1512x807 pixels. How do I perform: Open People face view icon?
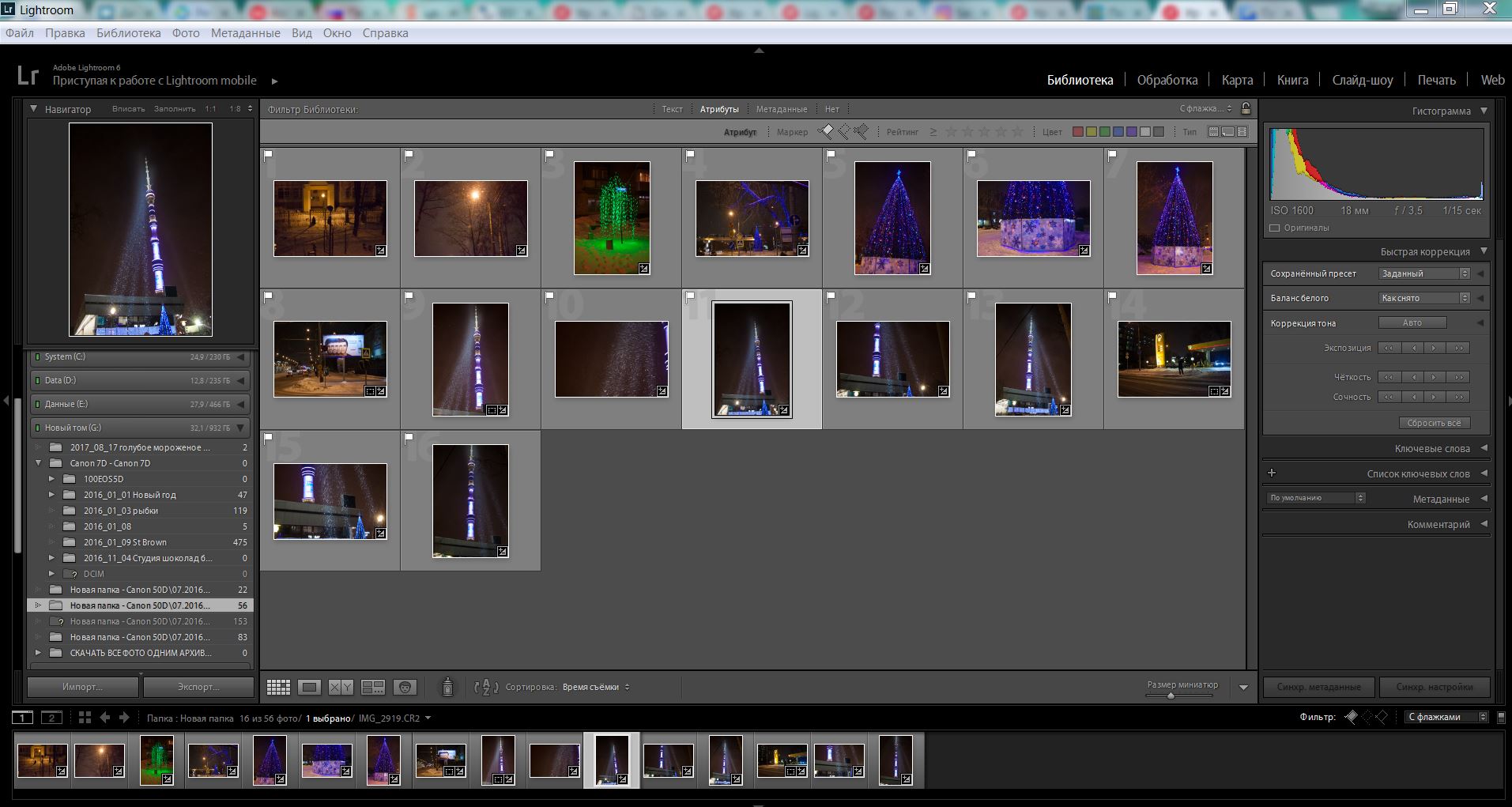405,688
